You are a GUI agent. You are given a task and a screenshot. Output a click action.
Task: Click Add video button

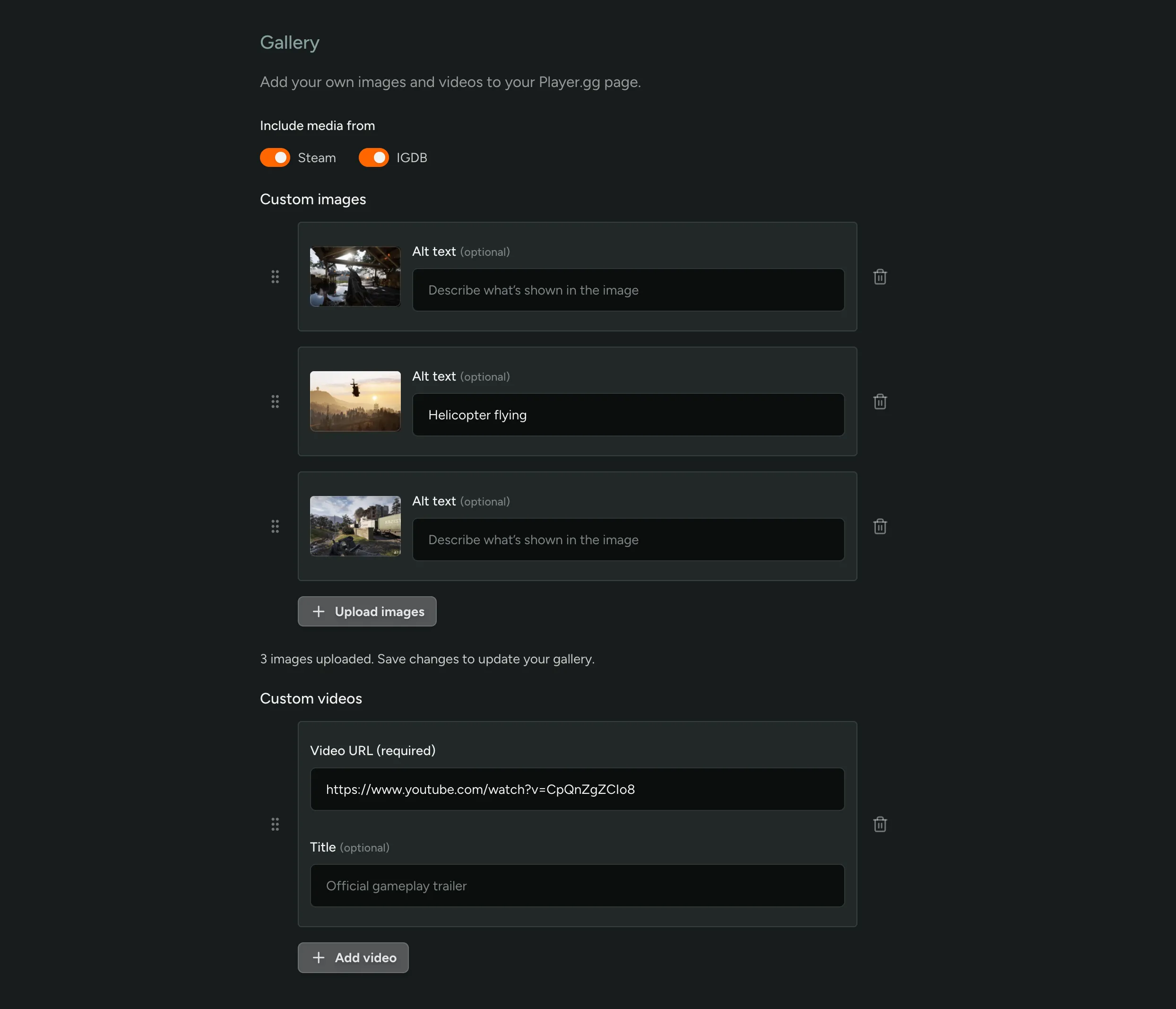coord(353,957)
